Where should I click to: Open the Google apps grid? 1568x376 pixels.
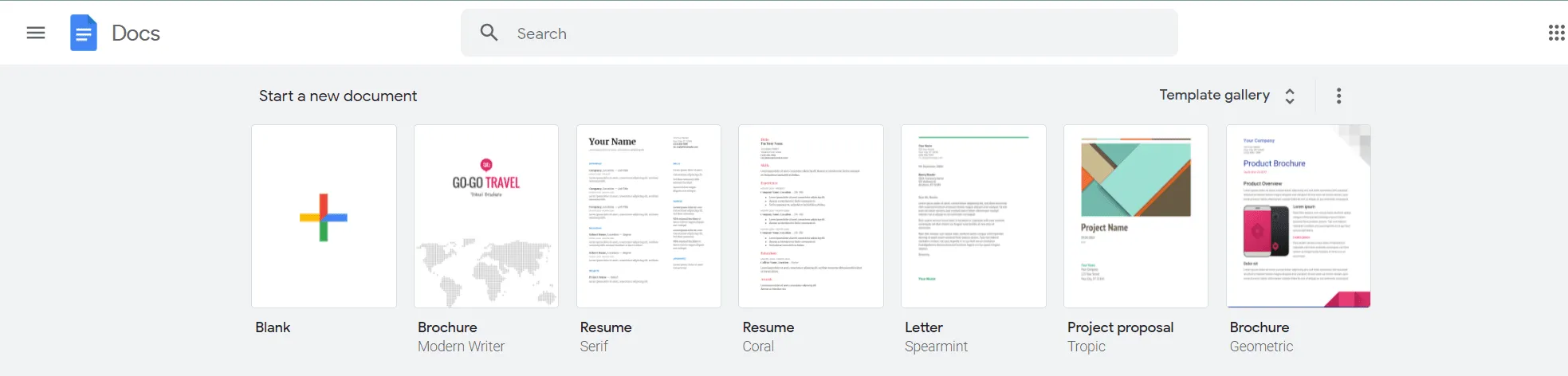1555,33
